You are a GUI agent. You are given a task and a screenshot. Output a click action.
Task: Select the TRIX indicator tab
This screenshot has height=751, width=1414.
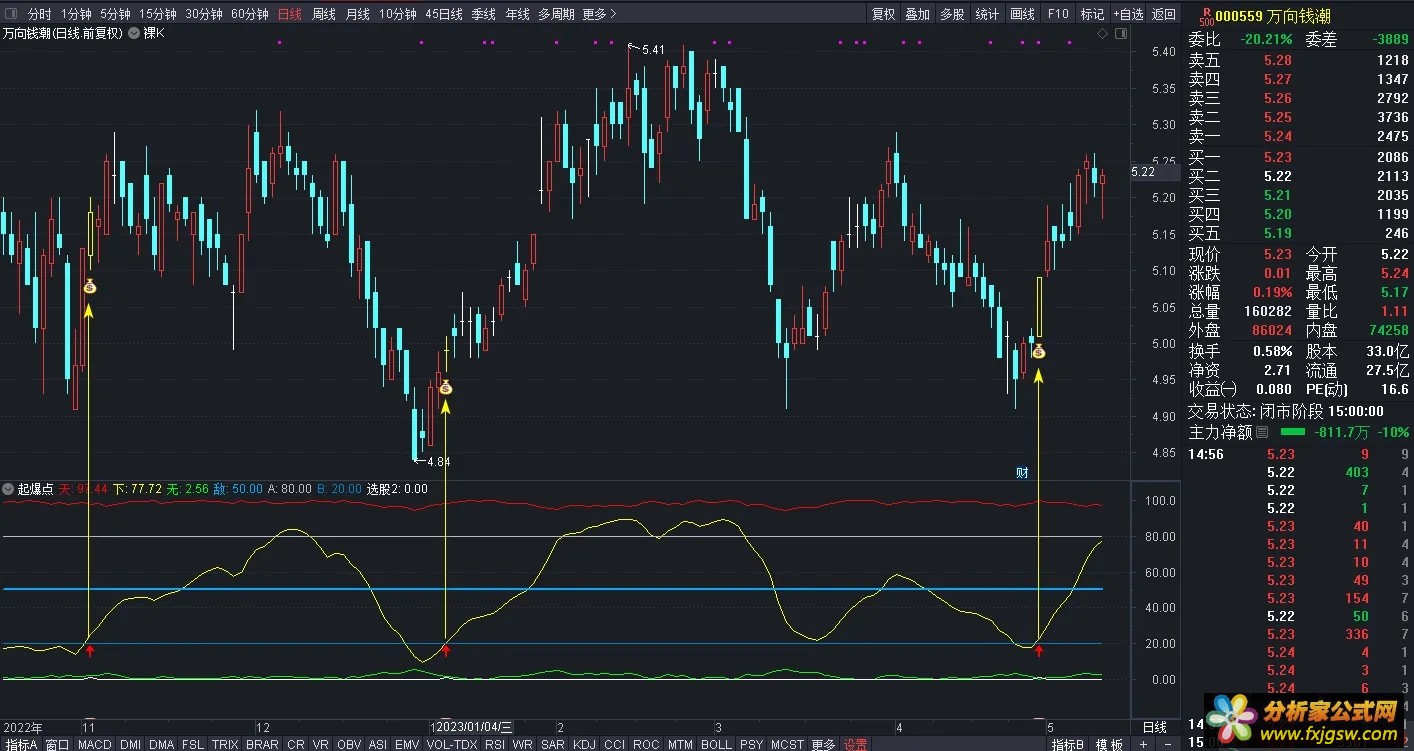pyautogui.click(x=225, y=744)
